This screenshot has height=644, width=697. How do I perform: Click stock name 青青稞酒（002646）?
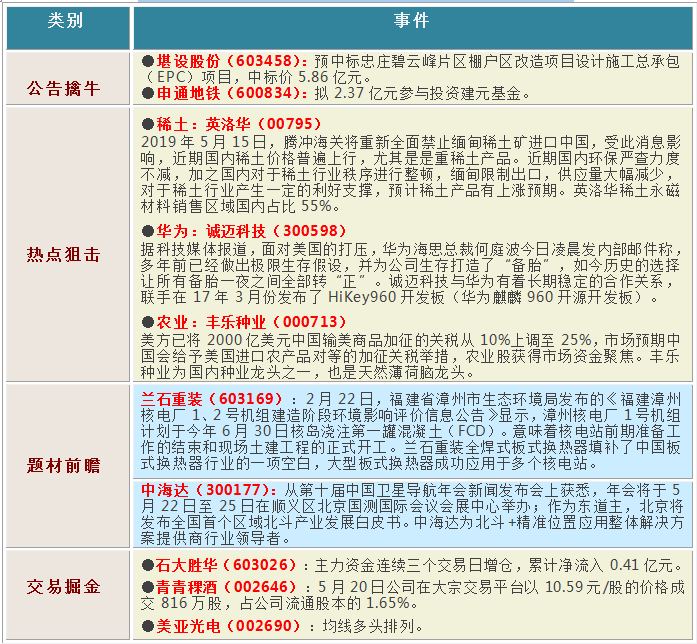pos(225,587)
